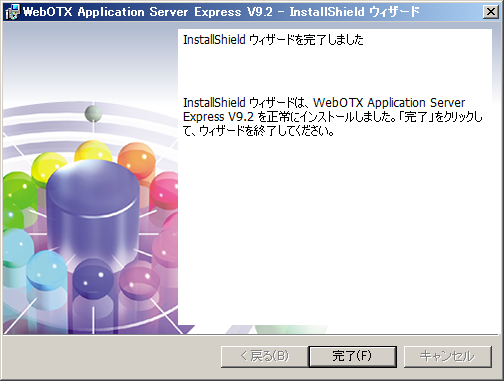504x381 pixels.
Task: Click the 完了(F) finish button
Action: (x=353, y=356)
